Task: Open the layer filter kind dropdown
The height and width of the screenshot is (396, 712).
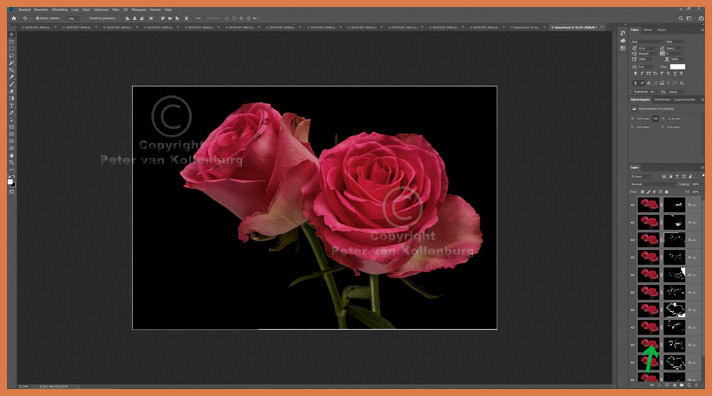Action: point(643,176)
